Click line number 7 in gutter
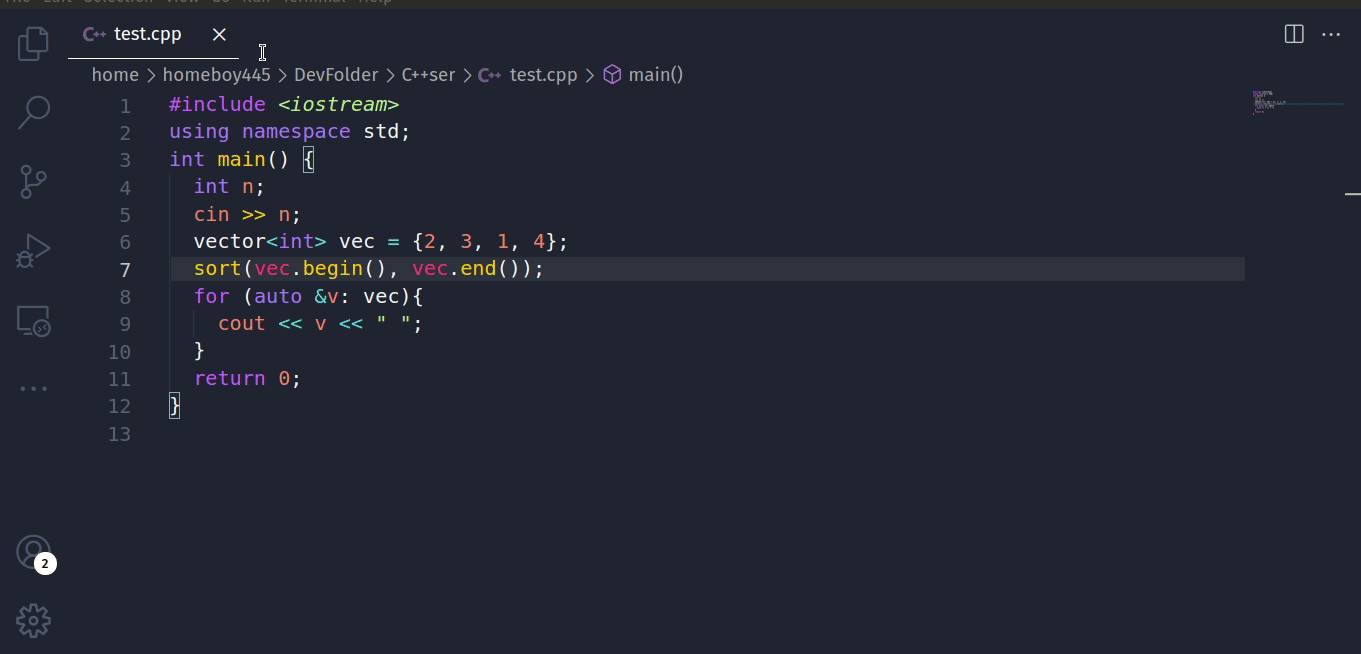Image resolution: width=1361 pixels, height=654 pixels. (125, 269)
